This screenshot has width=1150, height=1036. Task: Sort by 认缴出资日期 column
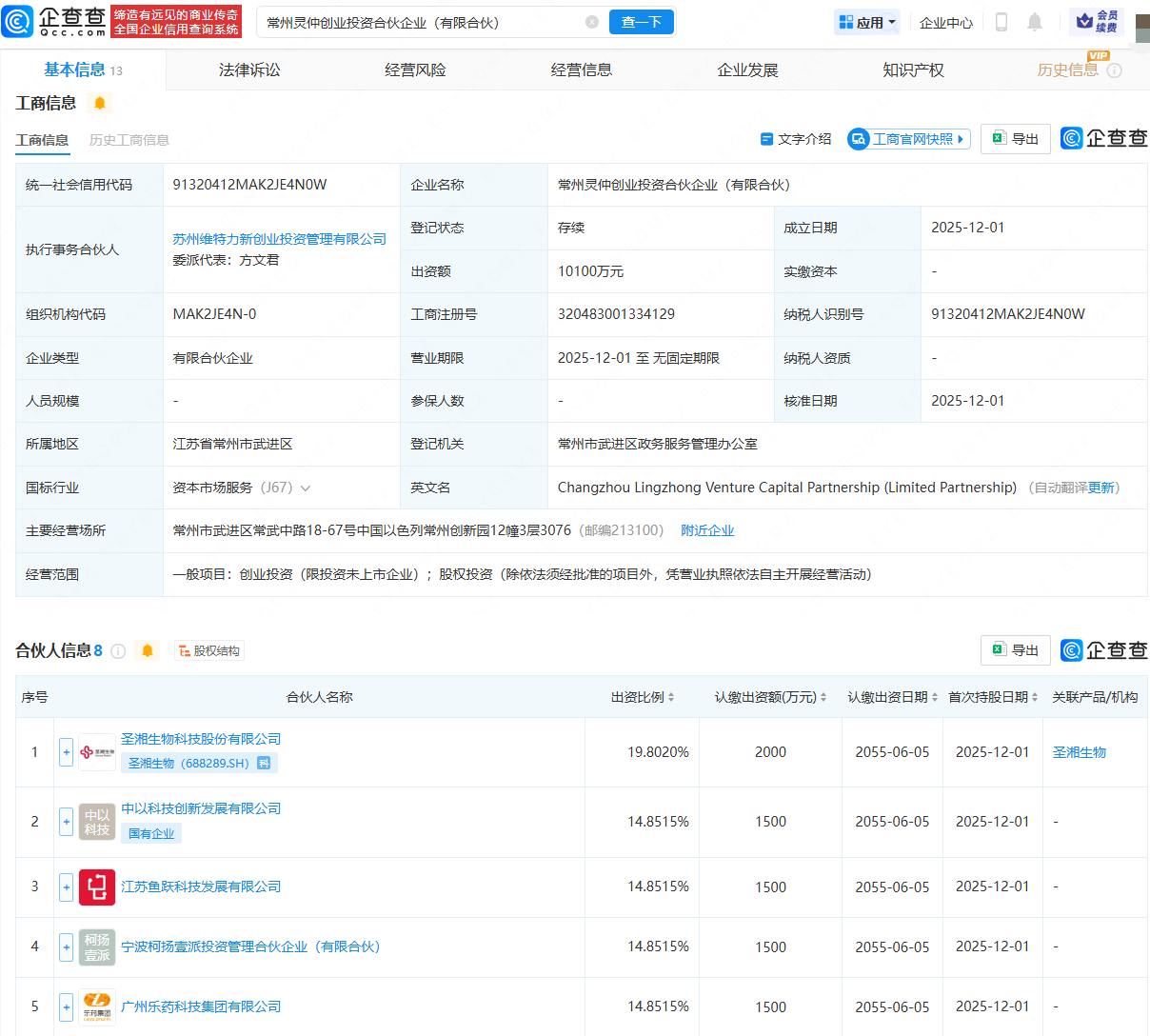tap(935, 698)
